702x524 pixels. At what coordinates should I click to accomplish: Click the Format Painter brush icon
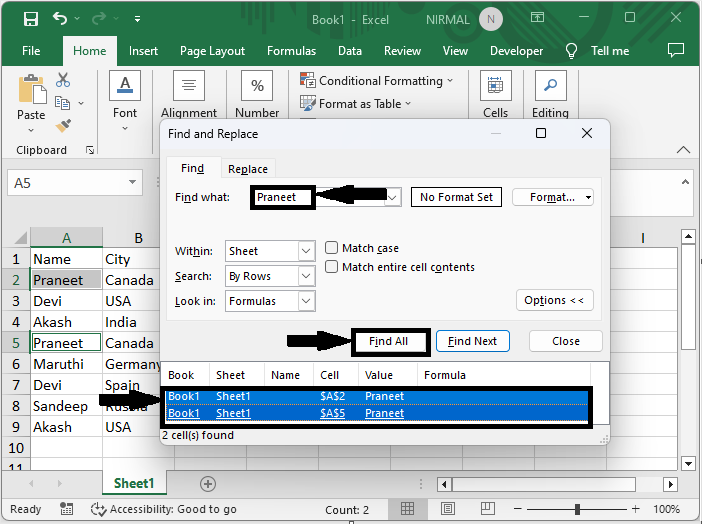[63, 126]
